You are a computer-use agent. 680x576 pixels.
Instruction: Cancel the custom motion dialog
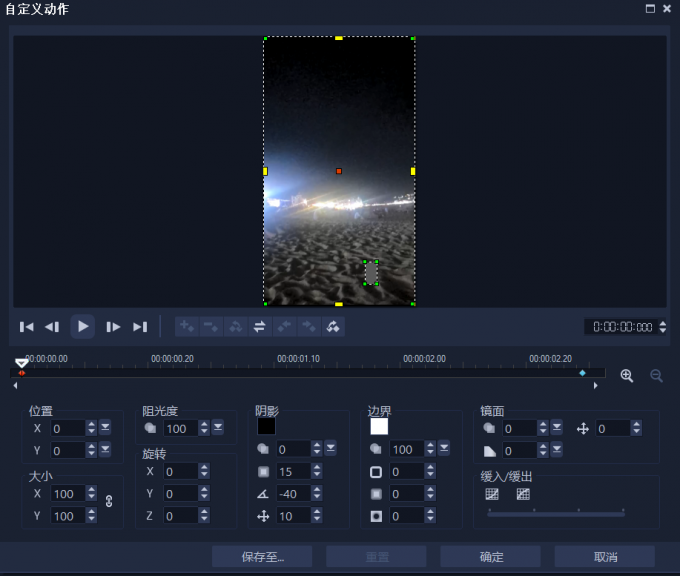click(604, 556)
